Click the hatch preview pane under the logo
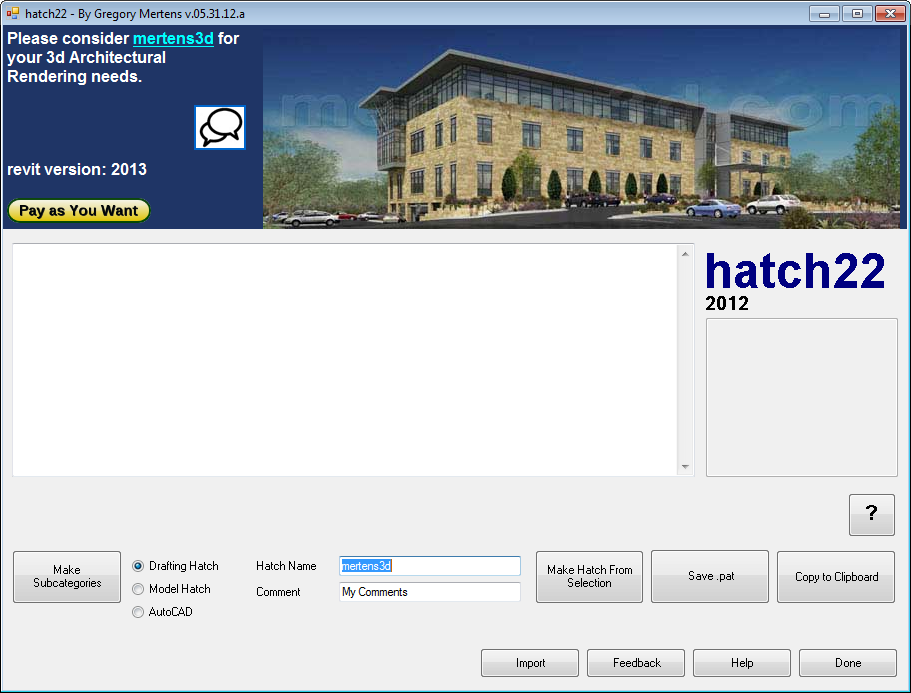 [x=802, y=397]
